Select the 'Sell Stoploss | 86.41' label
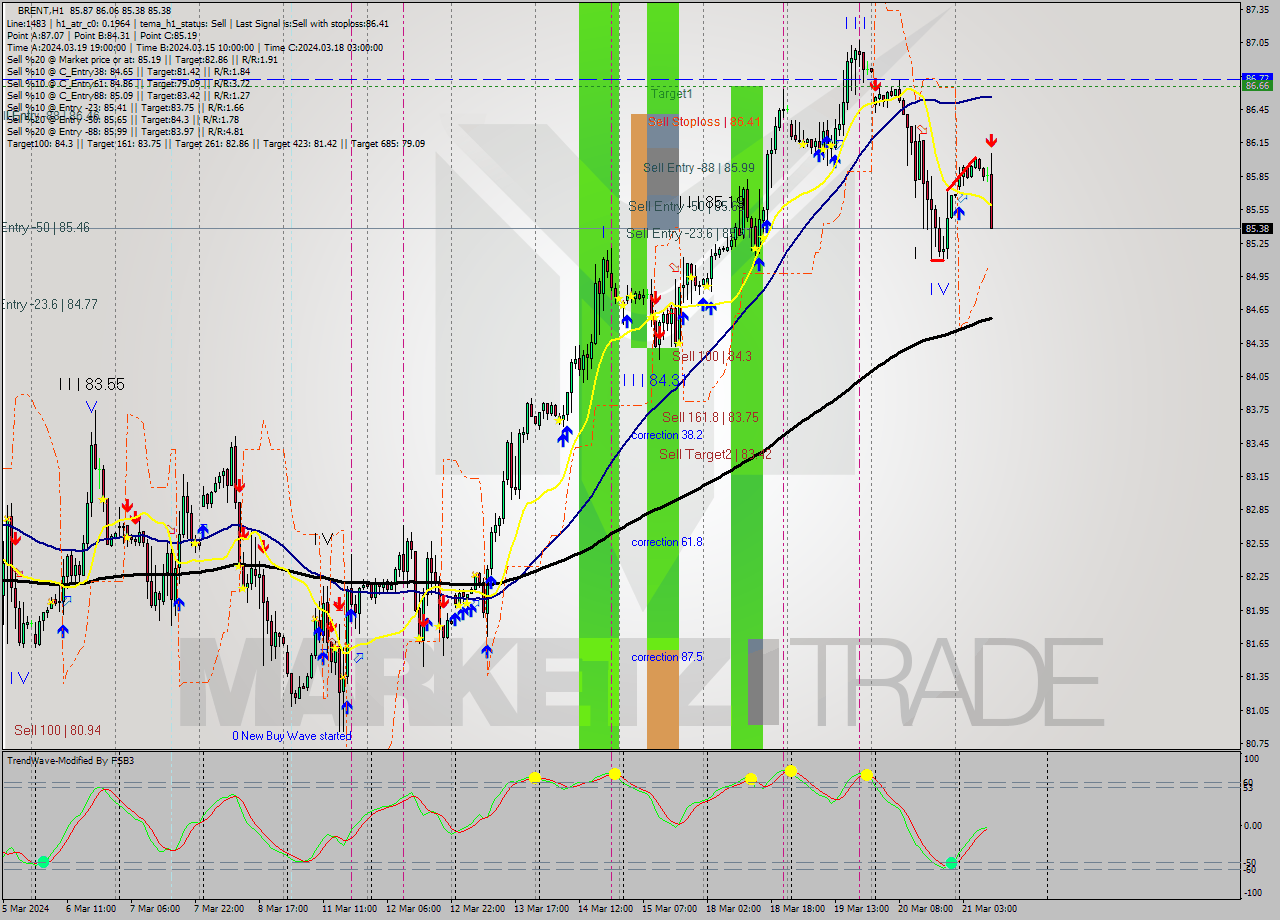Screen dimensions: 1280x920 pyautogui.click(x=704, y=121)
